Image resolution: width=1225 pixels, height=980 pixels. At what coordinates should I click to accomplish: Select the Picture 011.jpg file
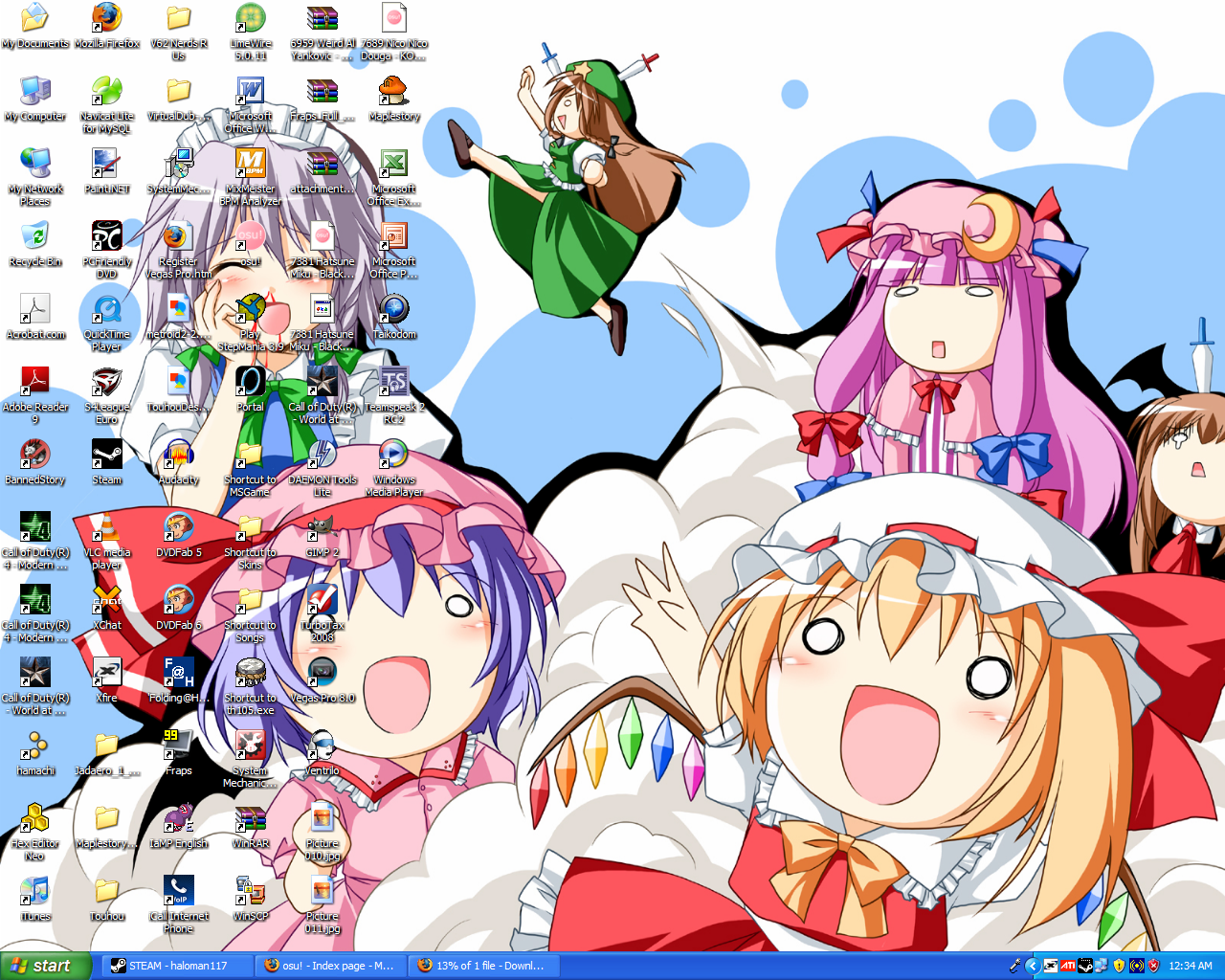323,891
